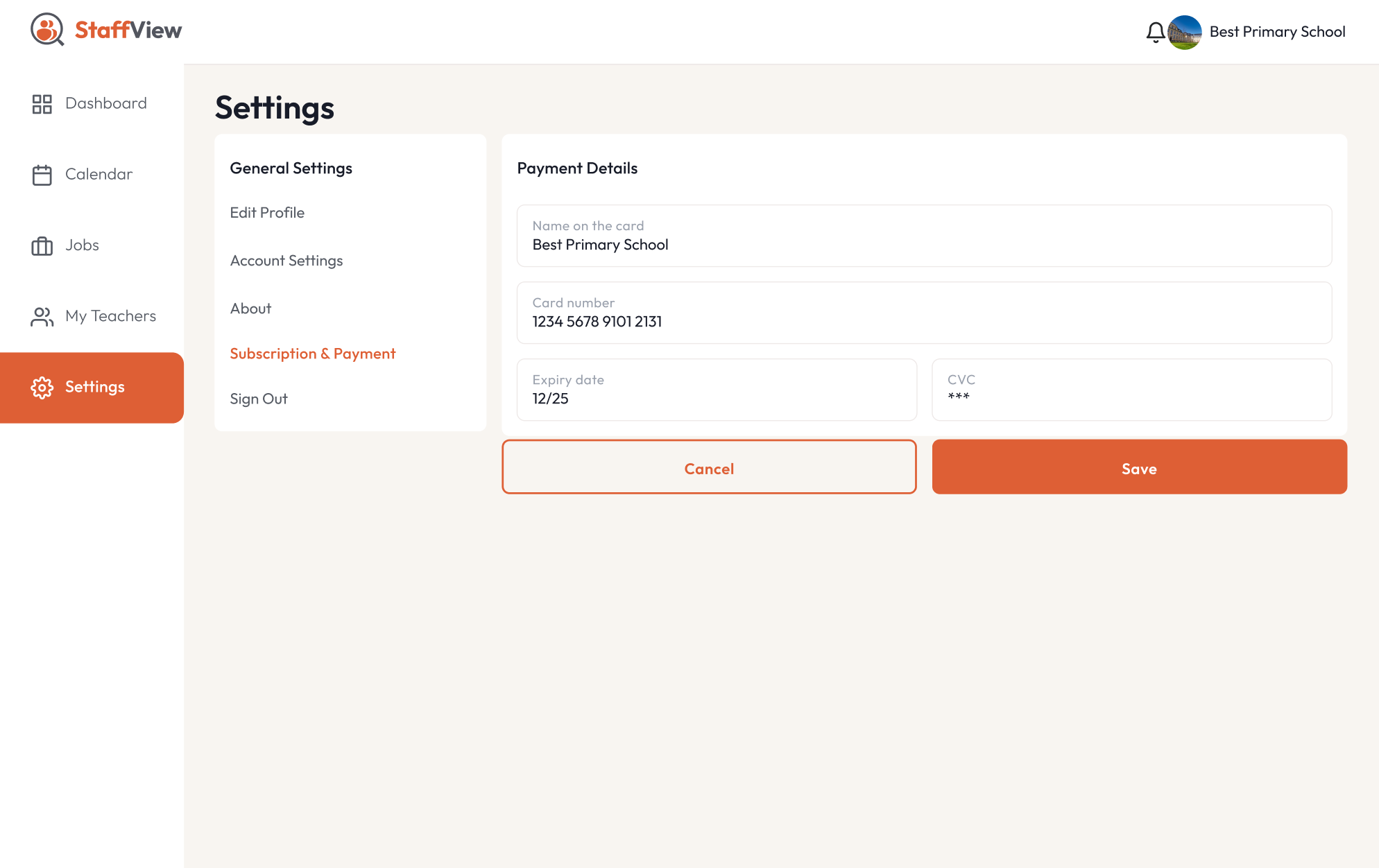This screenshot has width=1379, height=868.
Task: Focus the Name on the card field
Action: pyautogui.click(x=924, y=236)
